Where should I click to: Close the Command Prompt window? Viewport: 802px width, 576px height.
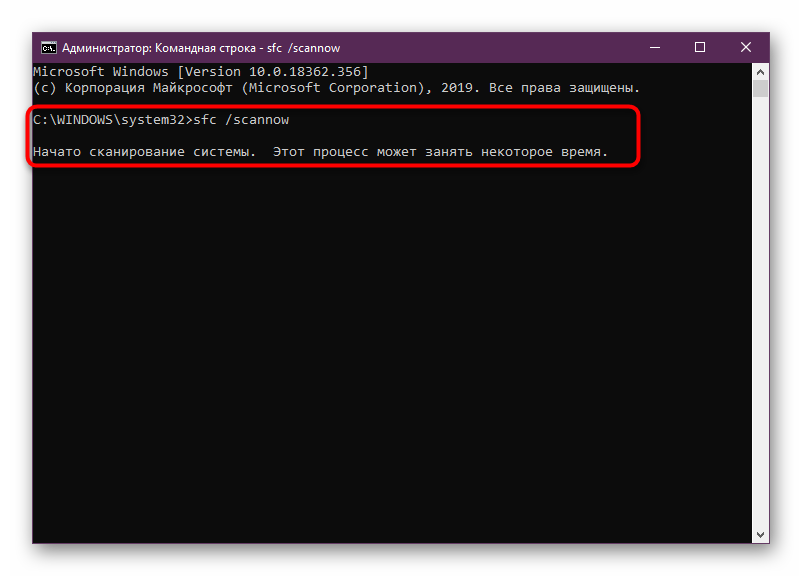click(746, 47)
